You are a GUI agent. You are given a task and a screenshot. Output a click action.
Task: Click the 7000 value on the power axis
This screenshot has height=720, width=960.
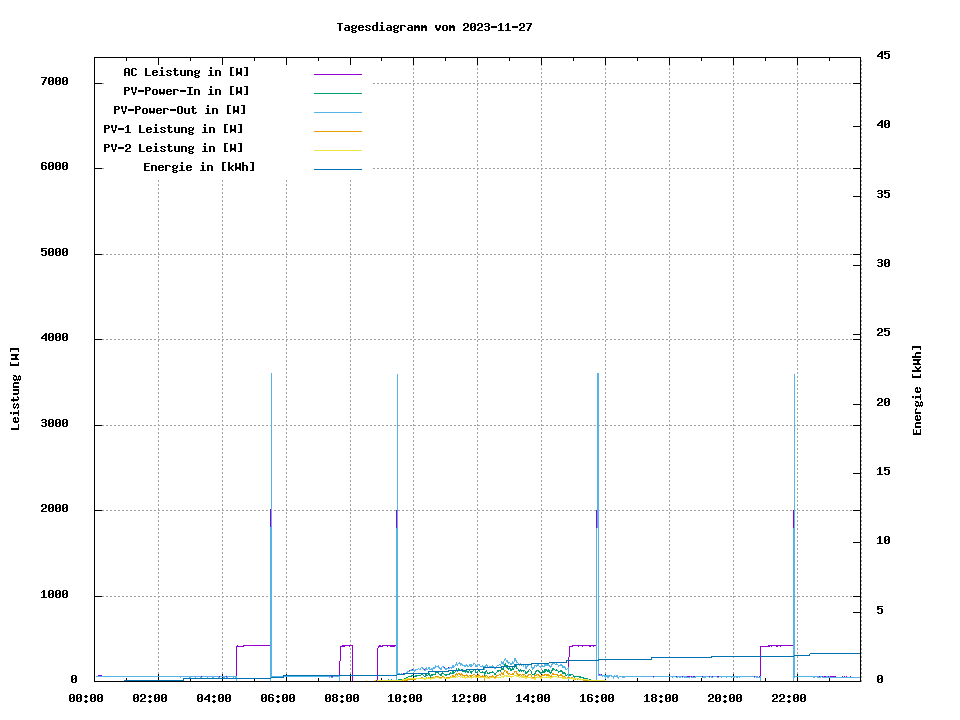click(54, 81)
